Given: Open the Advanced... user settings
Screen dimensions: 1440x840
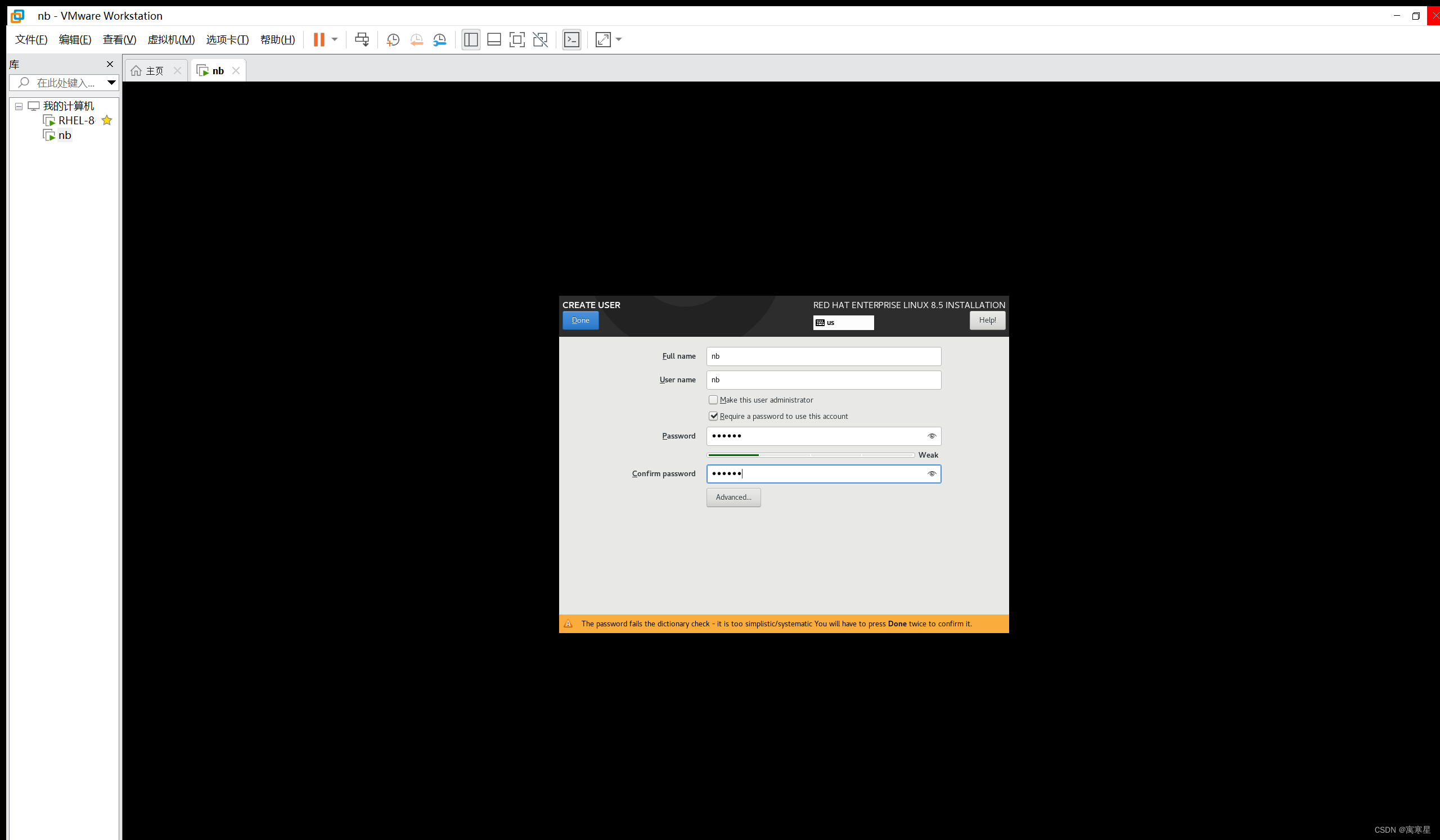Looking at the screenshot, I should point(733,498).
